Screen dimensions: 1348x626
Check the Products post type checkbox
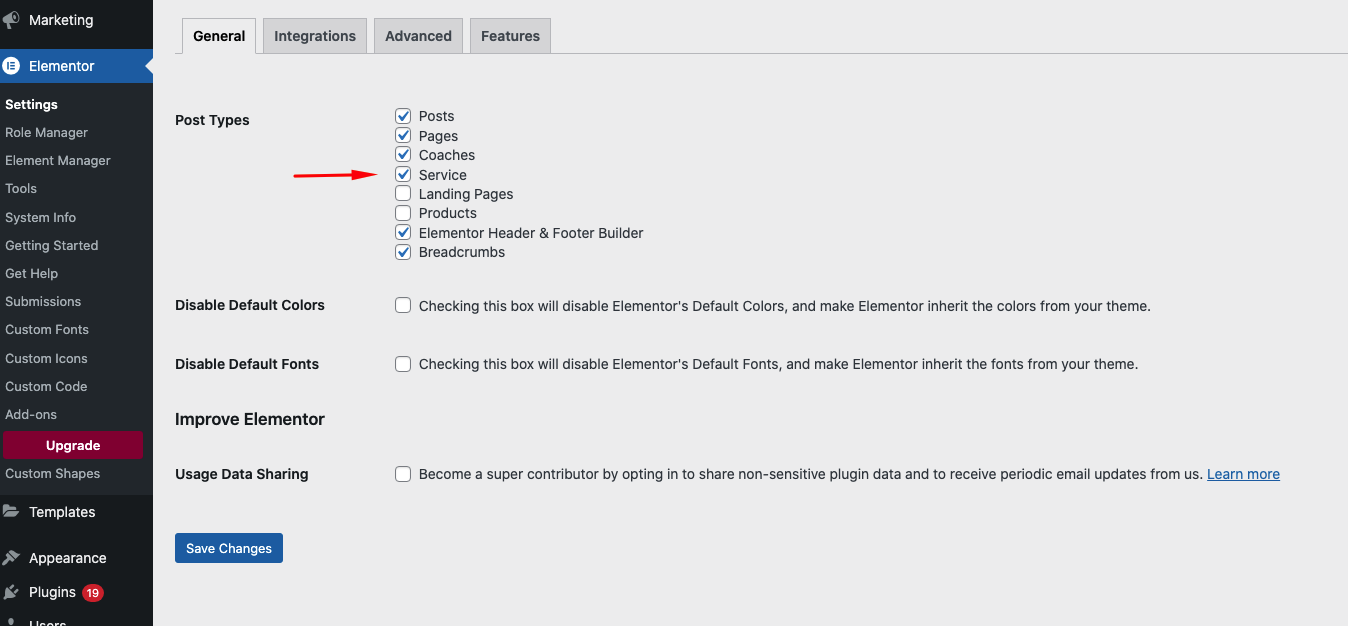(403, 213)
